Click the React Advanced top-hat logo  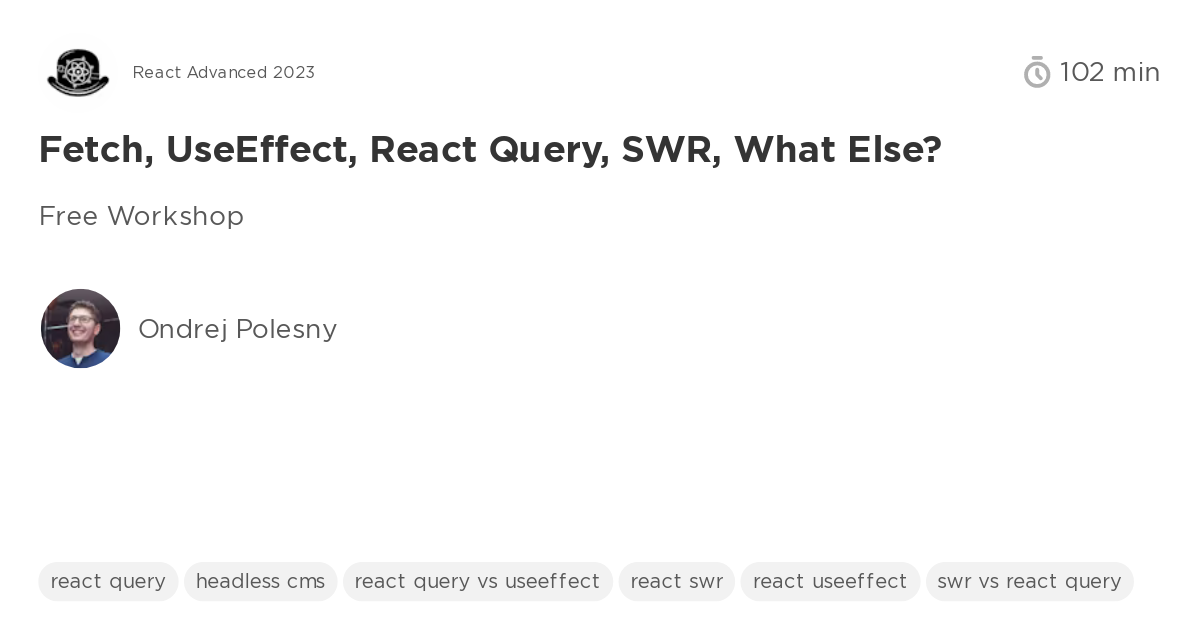point(78,72)
